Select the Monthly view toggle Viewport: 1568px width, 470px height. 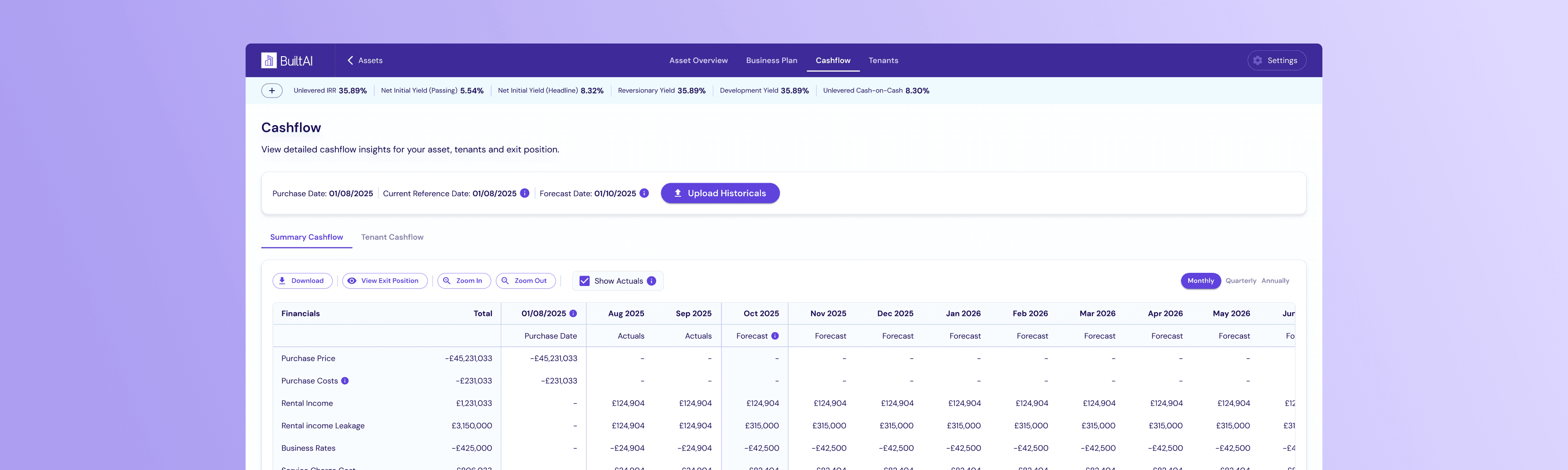1200,281
